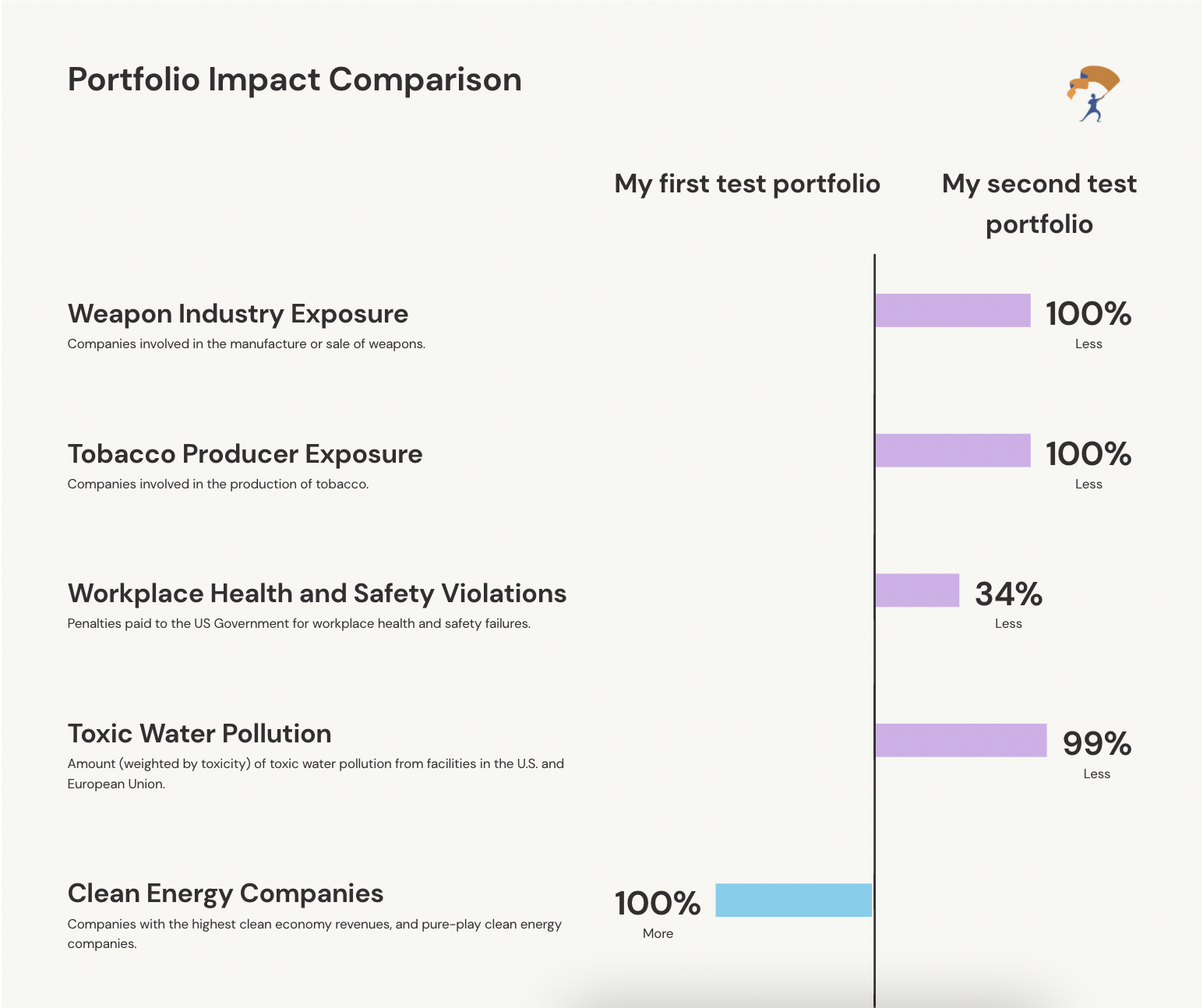Click the workplace penalties description text
1203x1008 pixels.
(x=299, y=623)
